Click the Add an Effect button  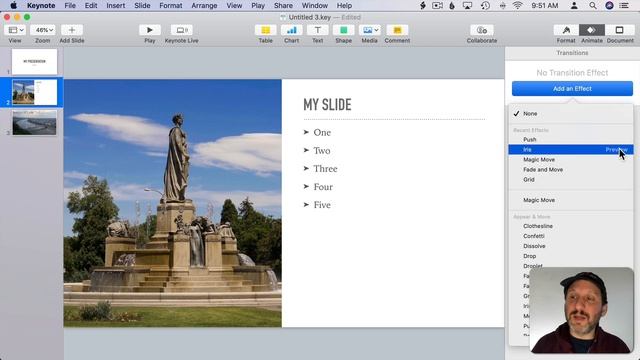[x=572, y=89]
